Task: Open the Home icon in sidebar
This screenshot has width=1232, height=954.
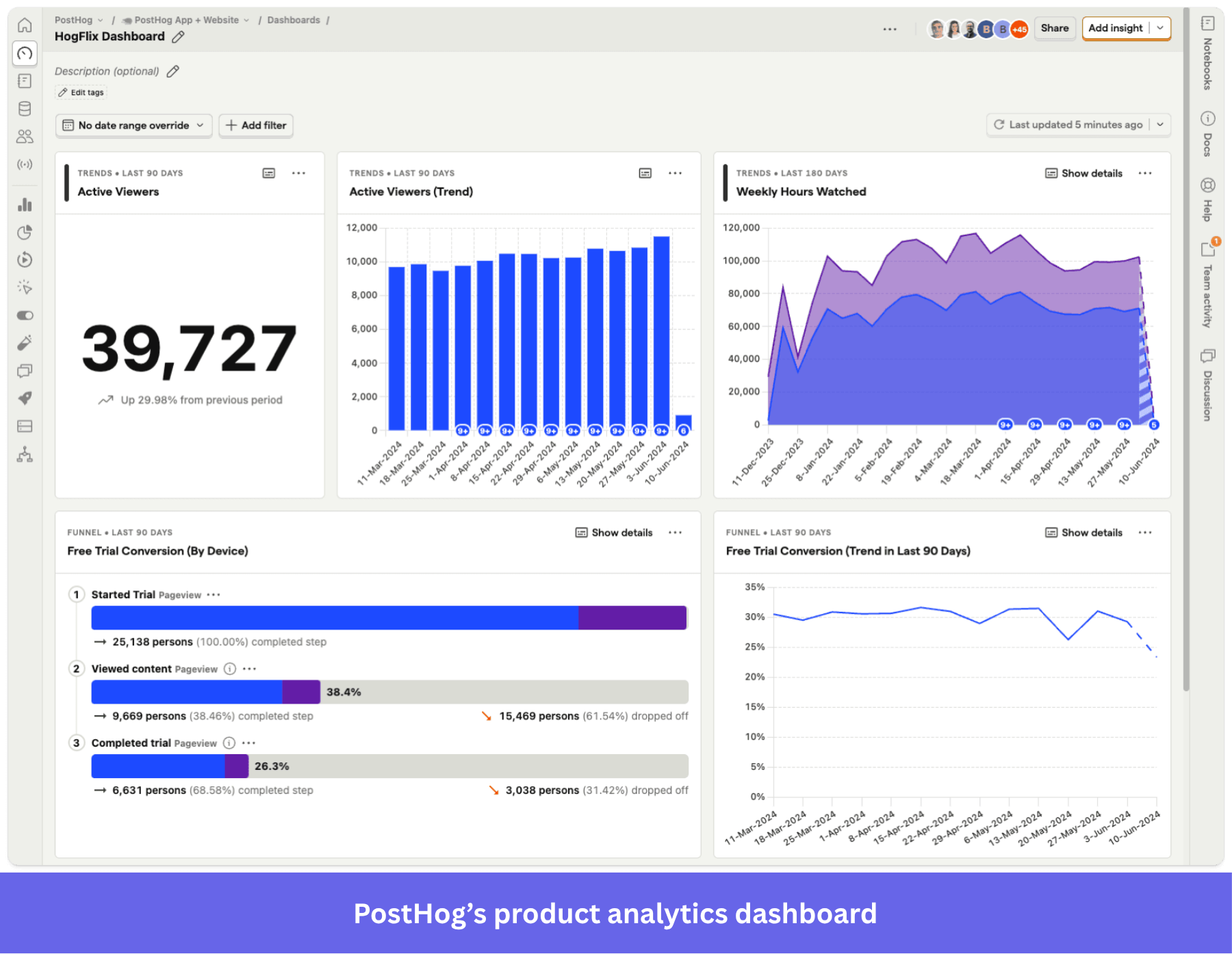Action: 25,25
